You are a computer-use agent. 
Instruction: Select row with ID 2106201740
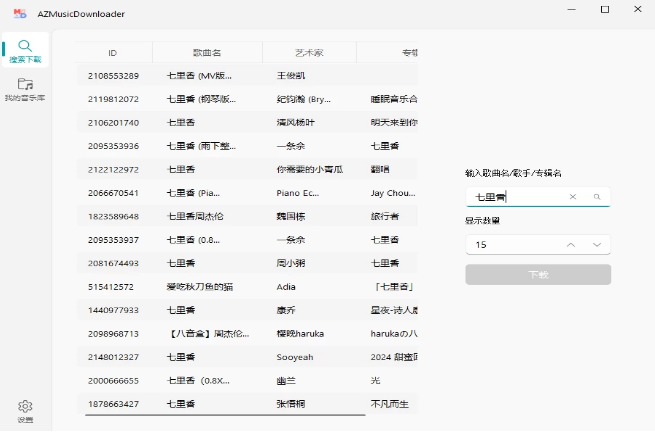click(x=247, y=122)
